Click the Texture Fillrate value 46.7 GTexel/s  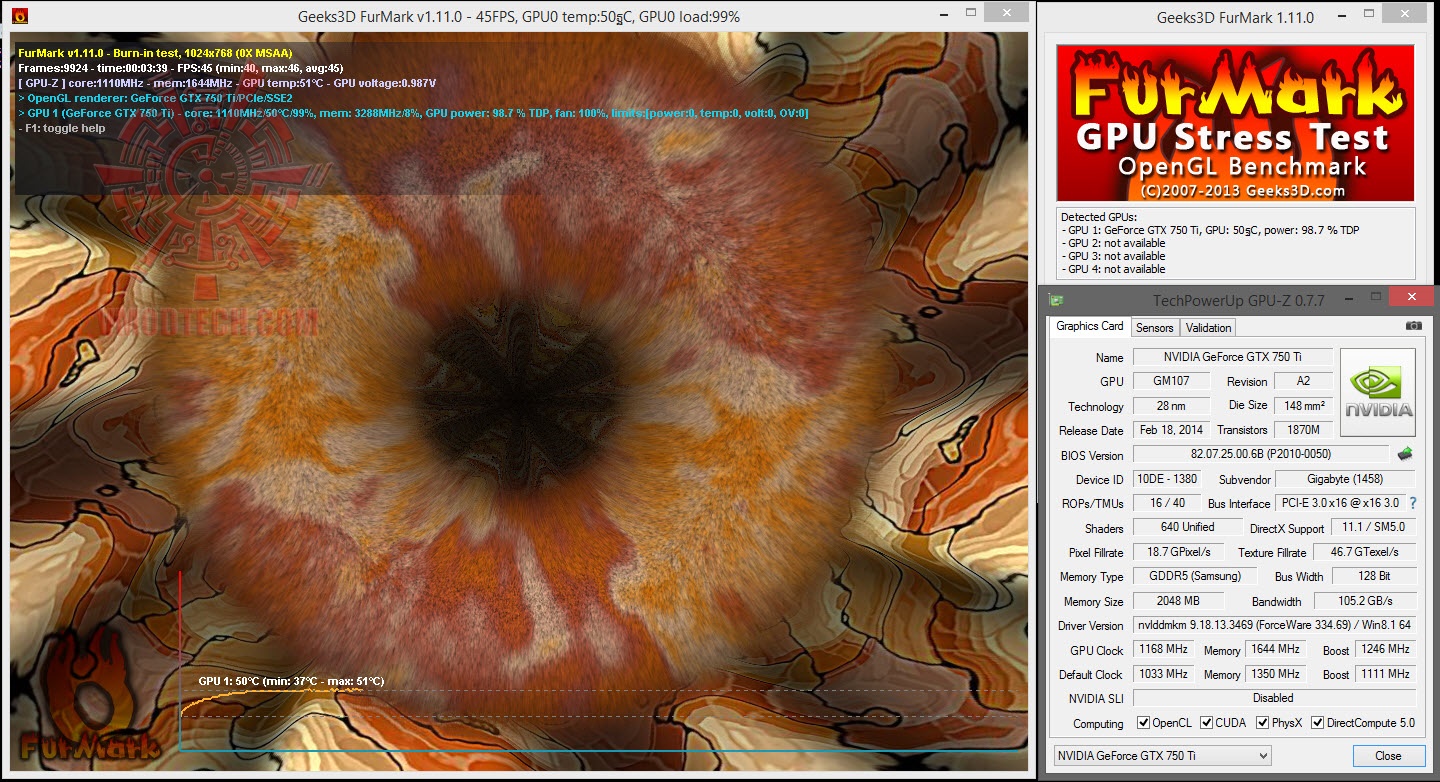pyautogui.click(x=1363, y=552)
